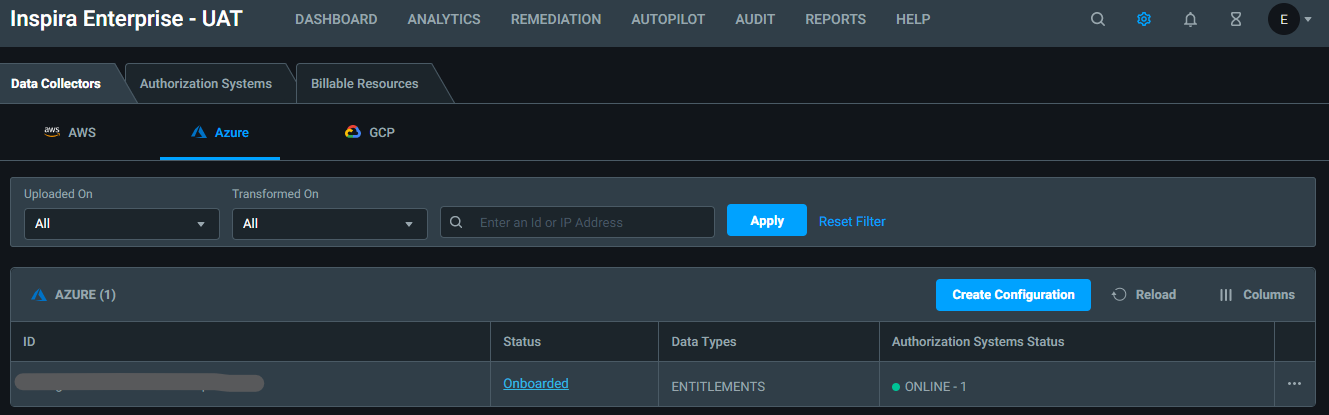This screenshot has height=415, width=1329.
Task: Click the Inspira Enterprise - UAT title
Action: point(126,19)
